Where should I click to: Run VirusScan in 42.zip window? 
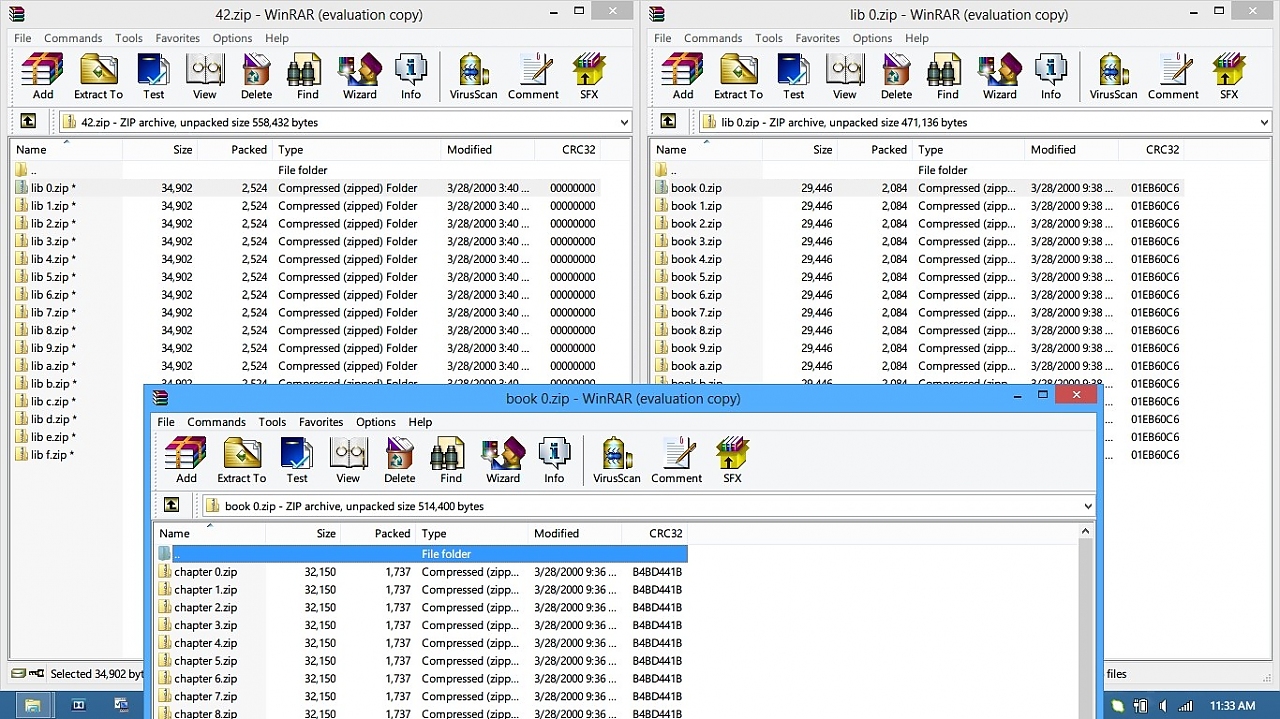point(473,76)
